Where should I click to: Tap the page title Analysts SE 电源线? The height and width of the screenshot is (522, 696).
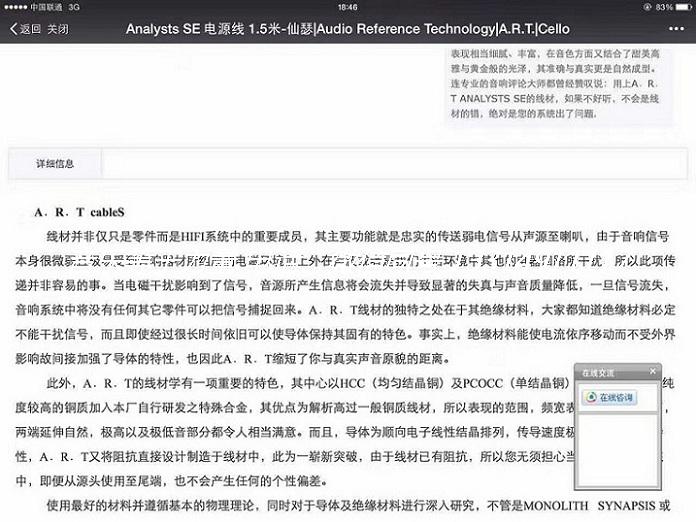348,29
